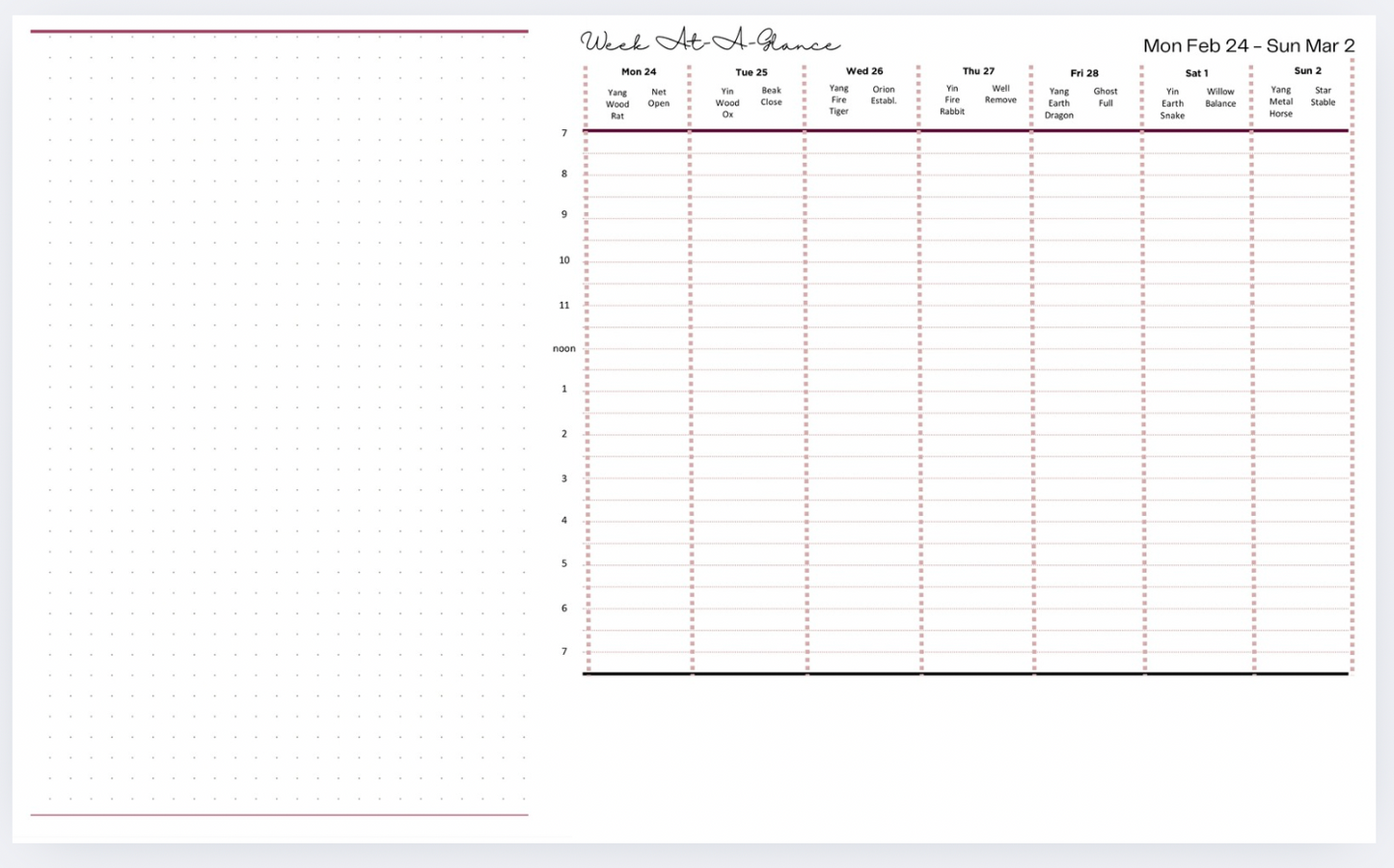Click 'Yin Earth Snake' under Saturday
The image size is (1394, 868).
(x=1172, y=103)
